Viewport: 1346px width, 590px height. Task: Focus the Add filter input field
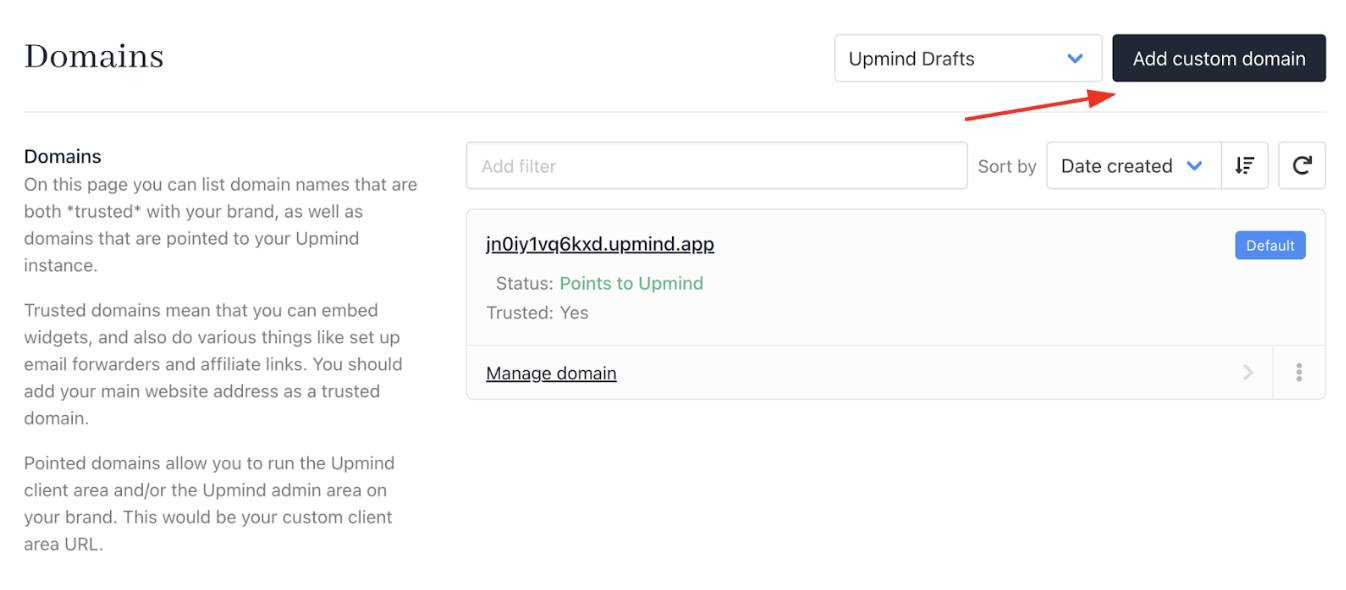click(716, 166)
